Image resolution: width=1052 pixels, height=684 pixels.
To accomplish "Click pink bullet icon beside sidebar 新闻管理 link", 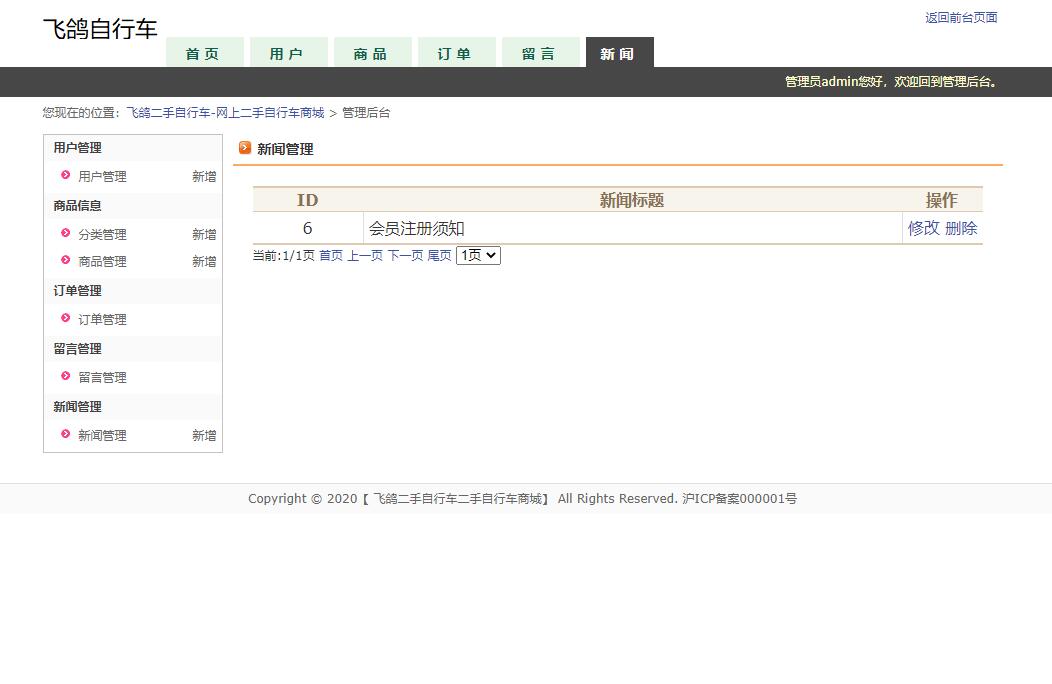I will (x=65, y=434).
